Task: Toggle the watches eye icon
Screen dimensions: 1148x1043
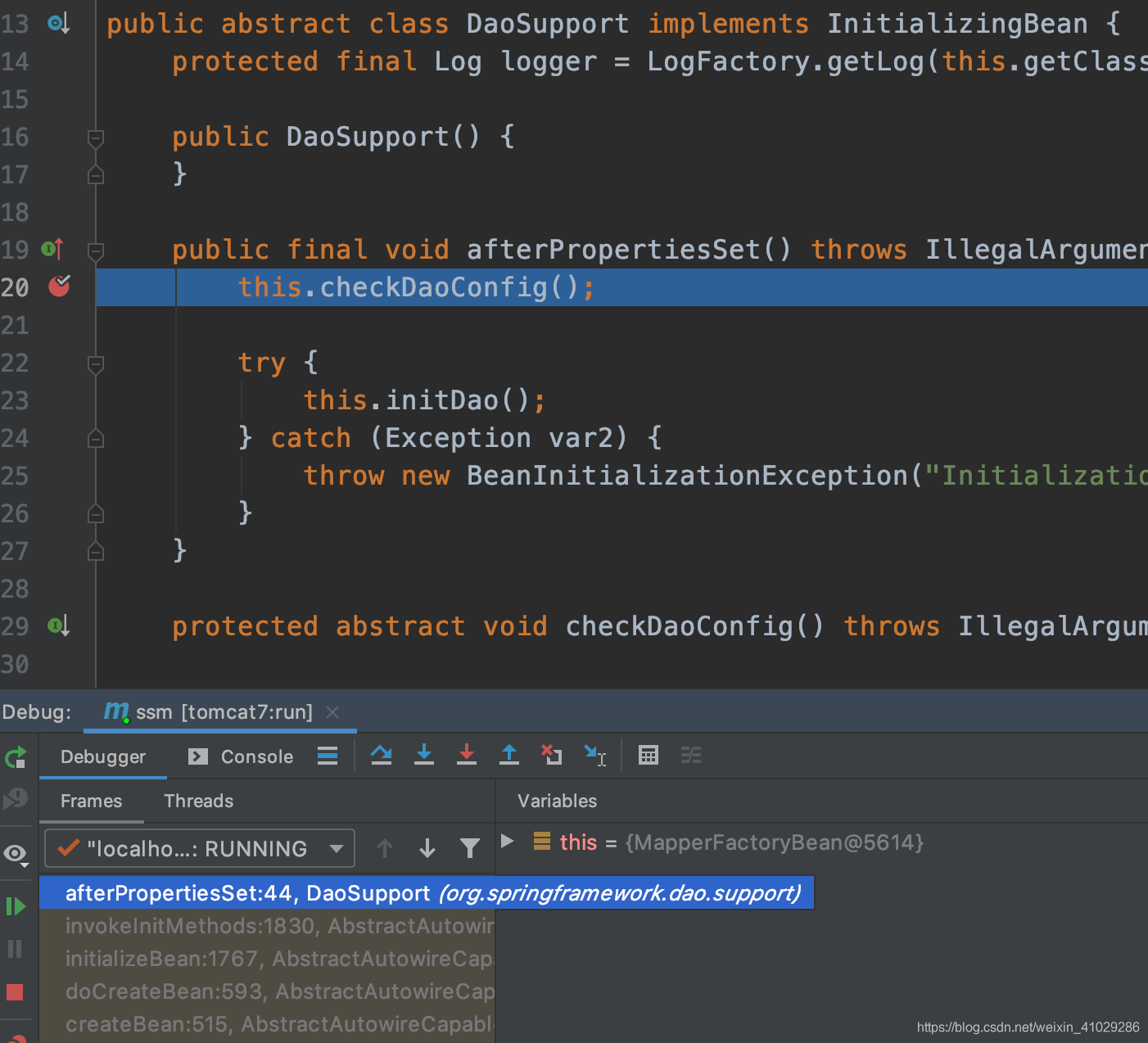Action: (16, 854)
